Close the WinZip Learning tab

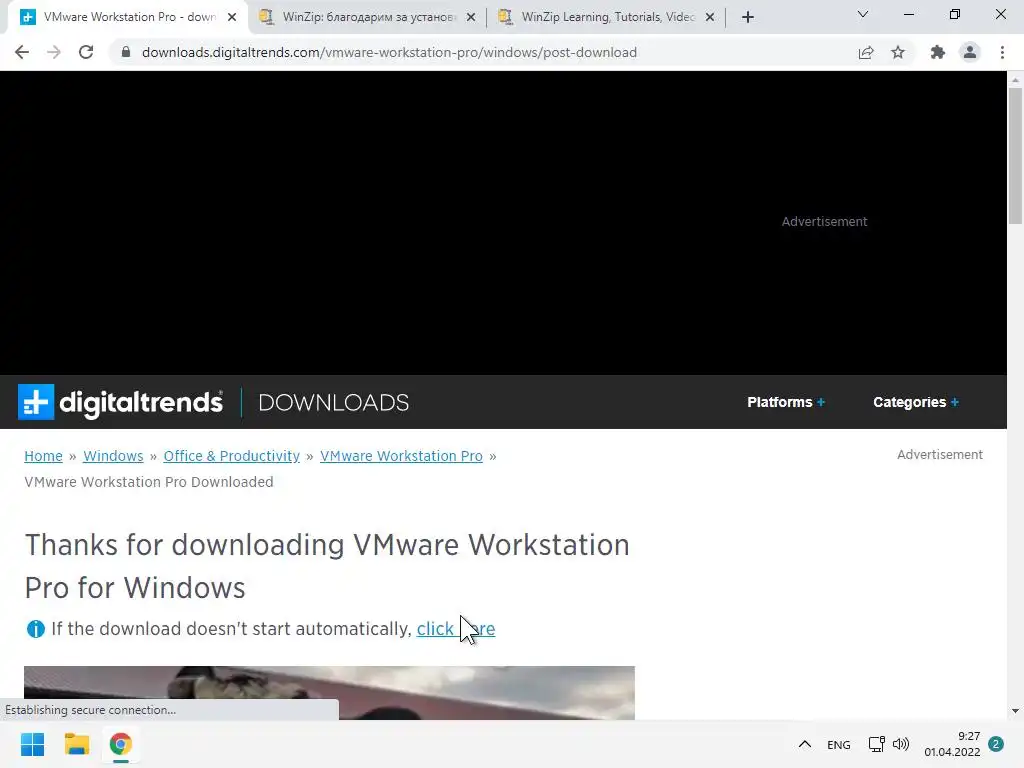[710, 17]
